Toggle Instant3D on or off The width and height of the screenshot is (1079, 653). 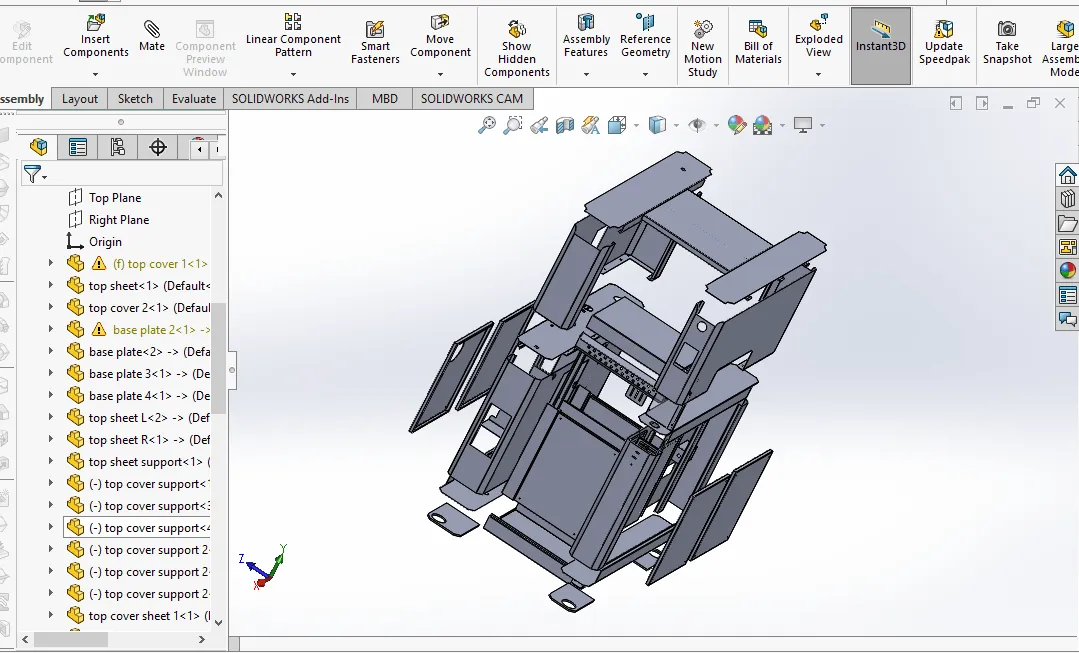tap(880, 40)
